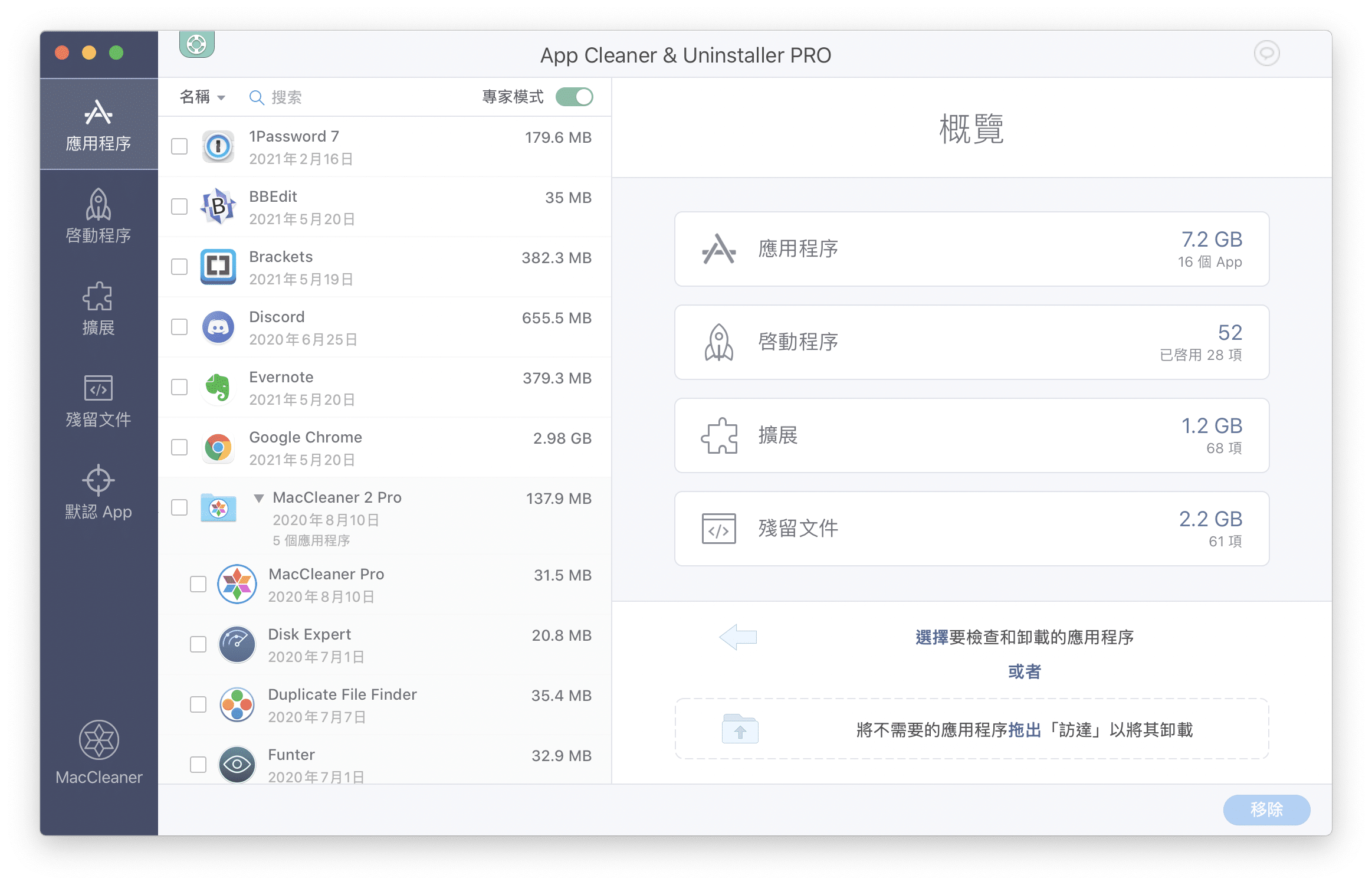
Task: Click the Google Chrome app icon
Action: (x=218, y=448)
